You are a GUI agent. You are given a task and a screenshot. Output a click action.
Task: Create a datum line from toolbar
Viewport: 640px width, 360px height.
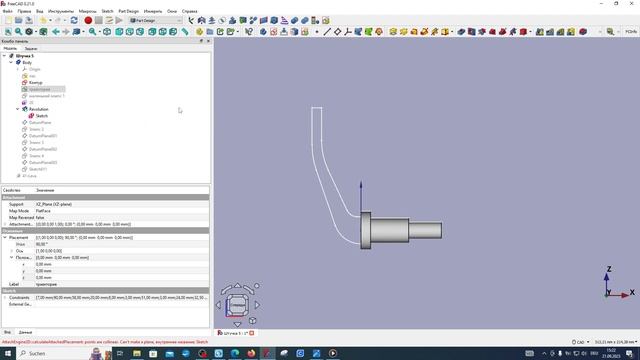pos(327,31)
